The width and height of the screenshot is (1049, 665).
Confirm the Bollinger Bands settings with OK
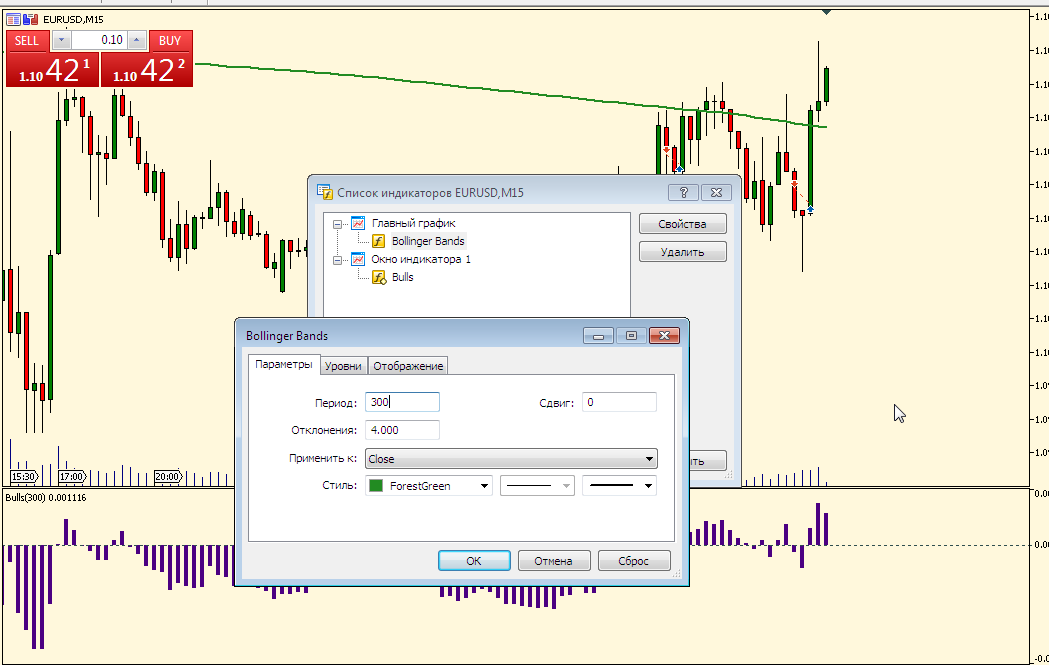coord(474,561)
